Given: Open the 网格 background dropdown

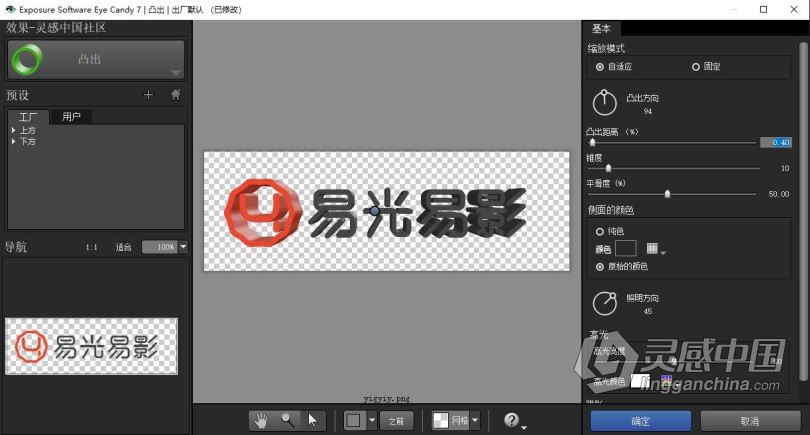Looking at the screenshot, I should pyautogui.click(x=475, y=421).
